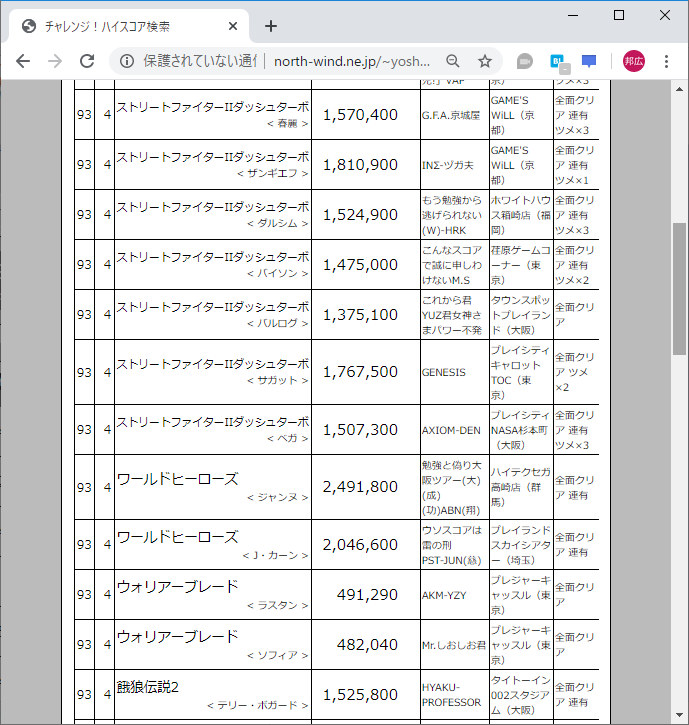The height and width of the screenshot is (725, 689).
Task: Click character label < ソフィア >
Action: pos(277,655)
